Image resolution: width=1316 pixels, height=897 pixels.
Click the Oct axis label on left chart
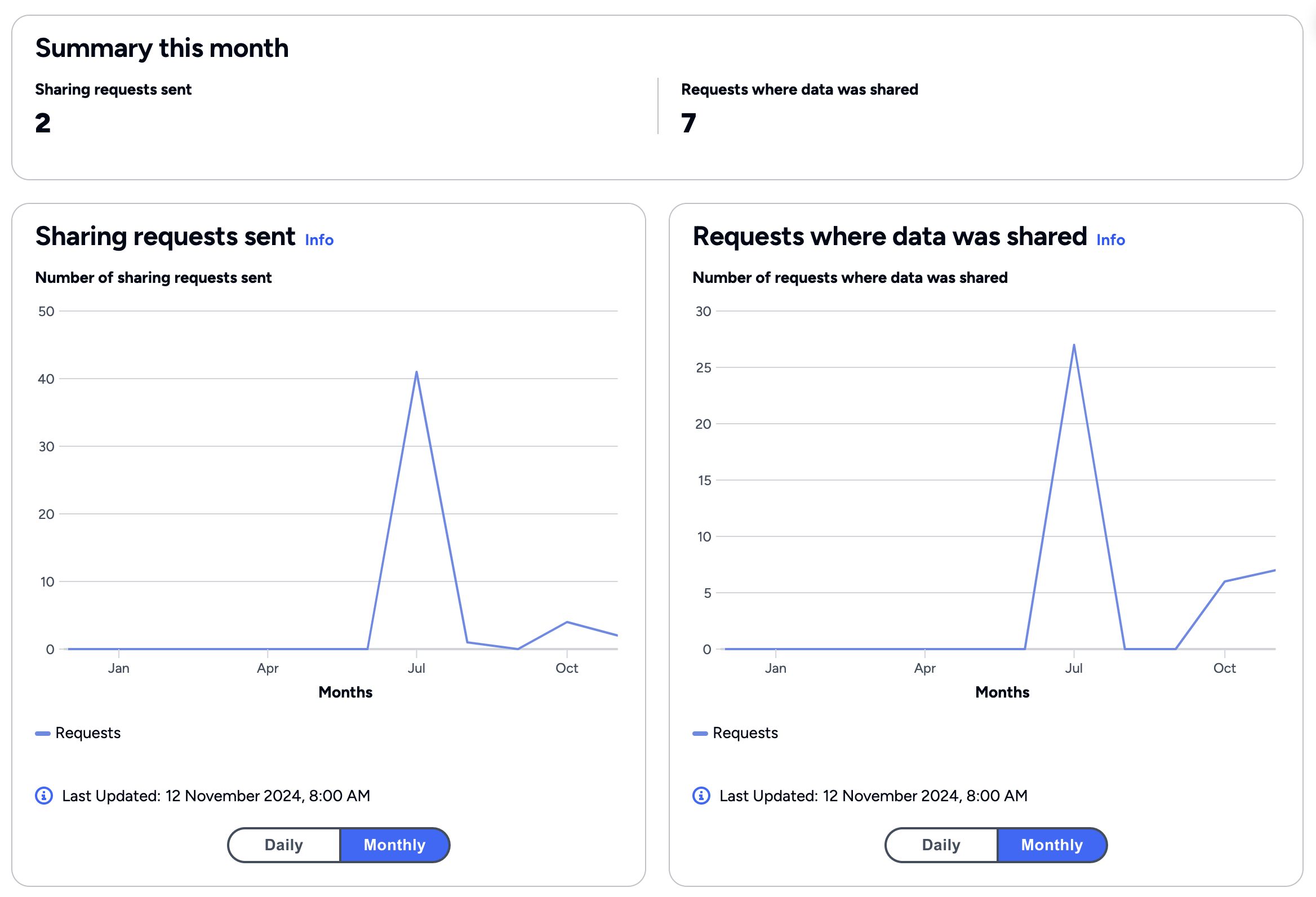567,668
